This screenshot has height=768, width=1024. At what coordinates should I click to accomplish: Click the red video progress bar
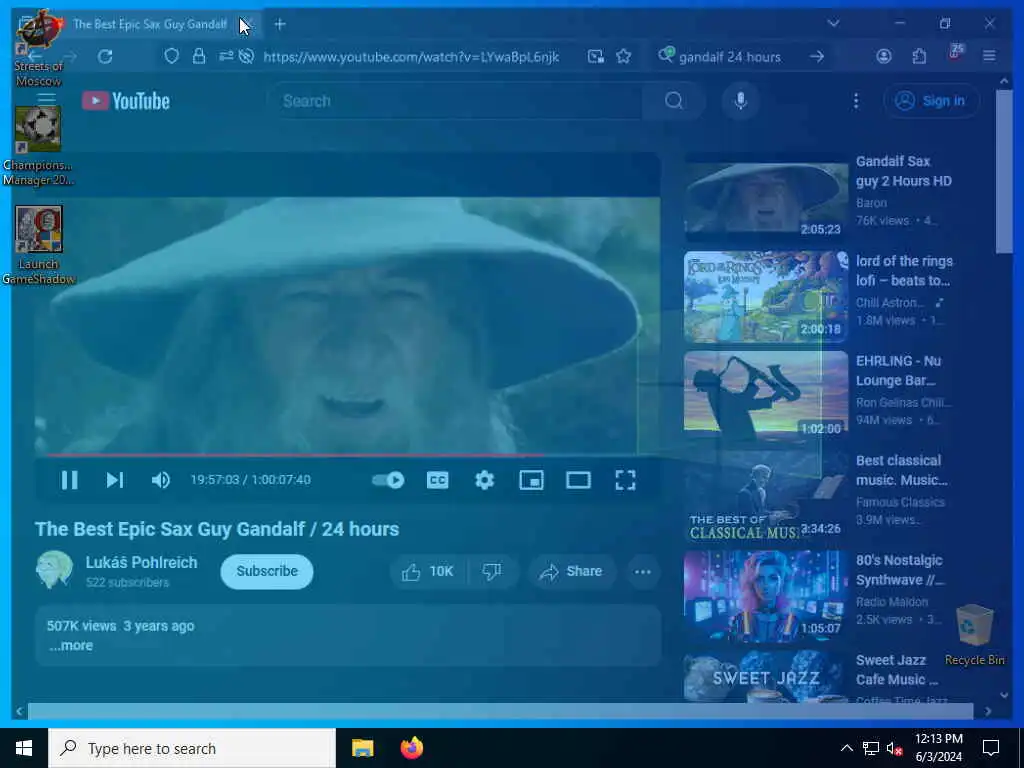tap(294, 455)
